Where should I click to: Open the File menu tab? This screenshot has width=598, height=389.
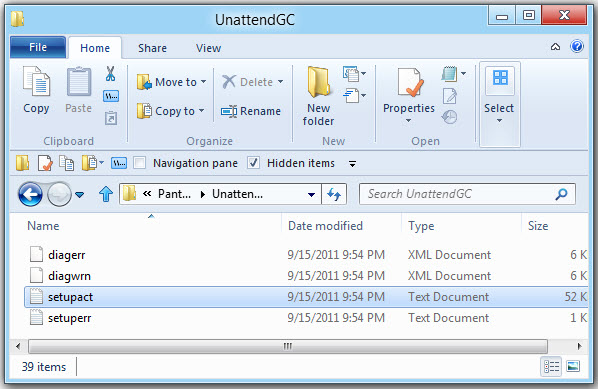click(38, 47)
